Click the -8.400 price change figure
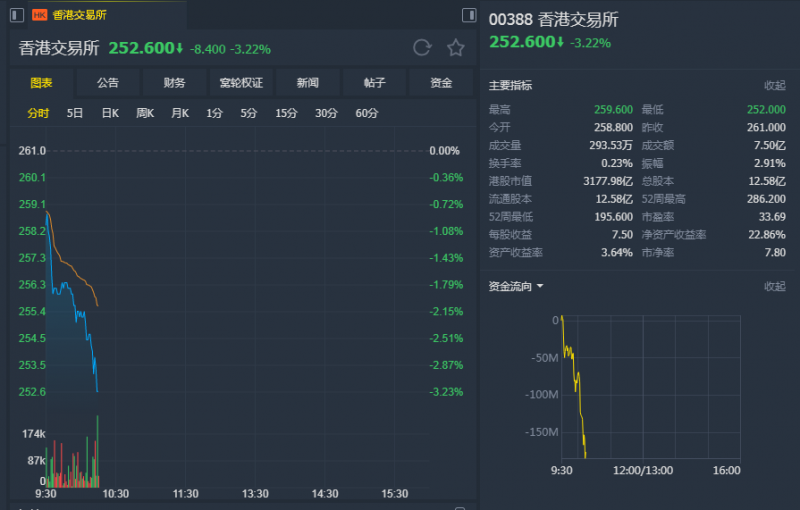Screen dimensions: 800x510 tap(208, 49)
